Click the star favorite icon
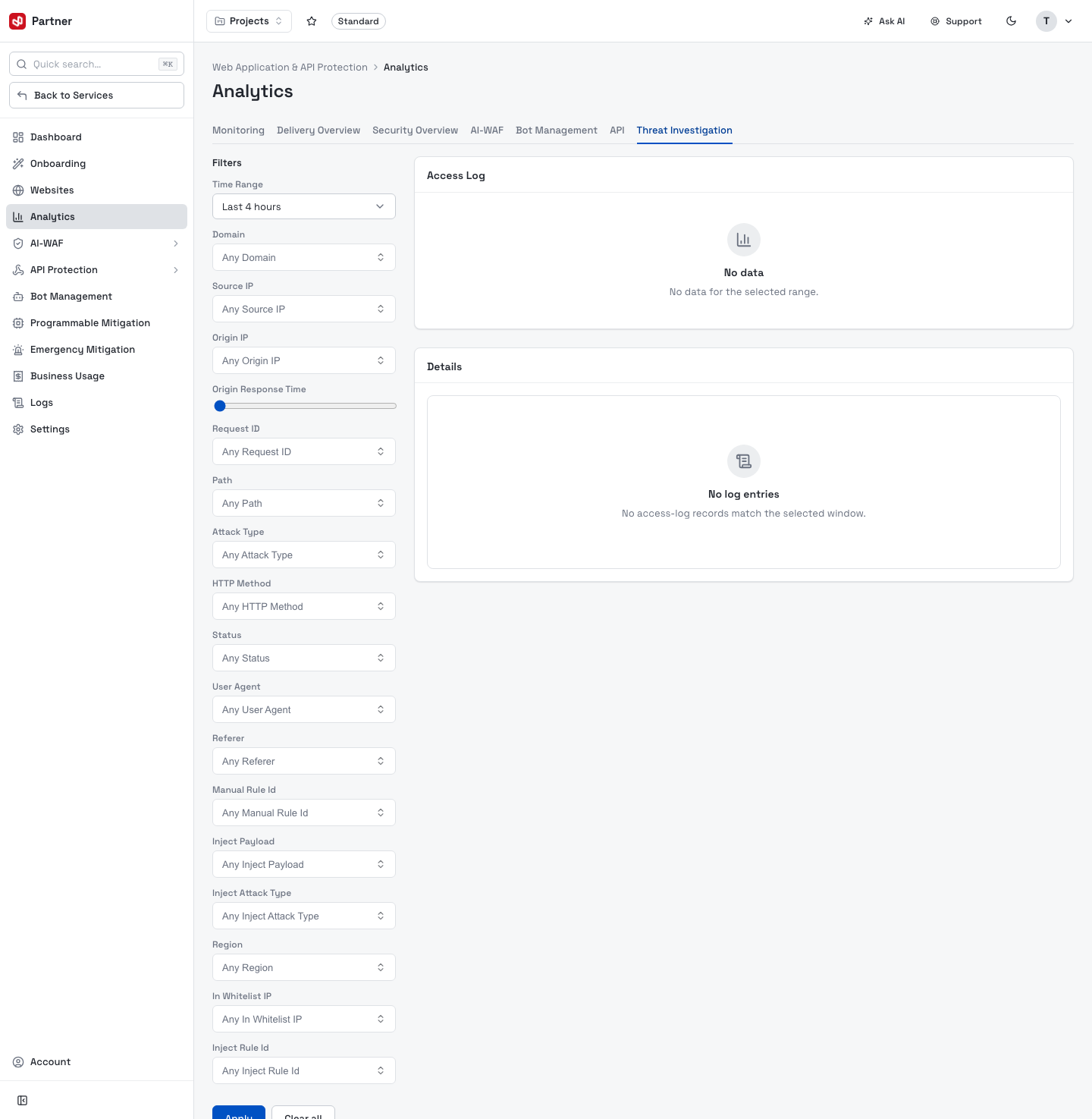Image resolution: width=1092 pixels, height=1119 pixels. pos(312,21)
